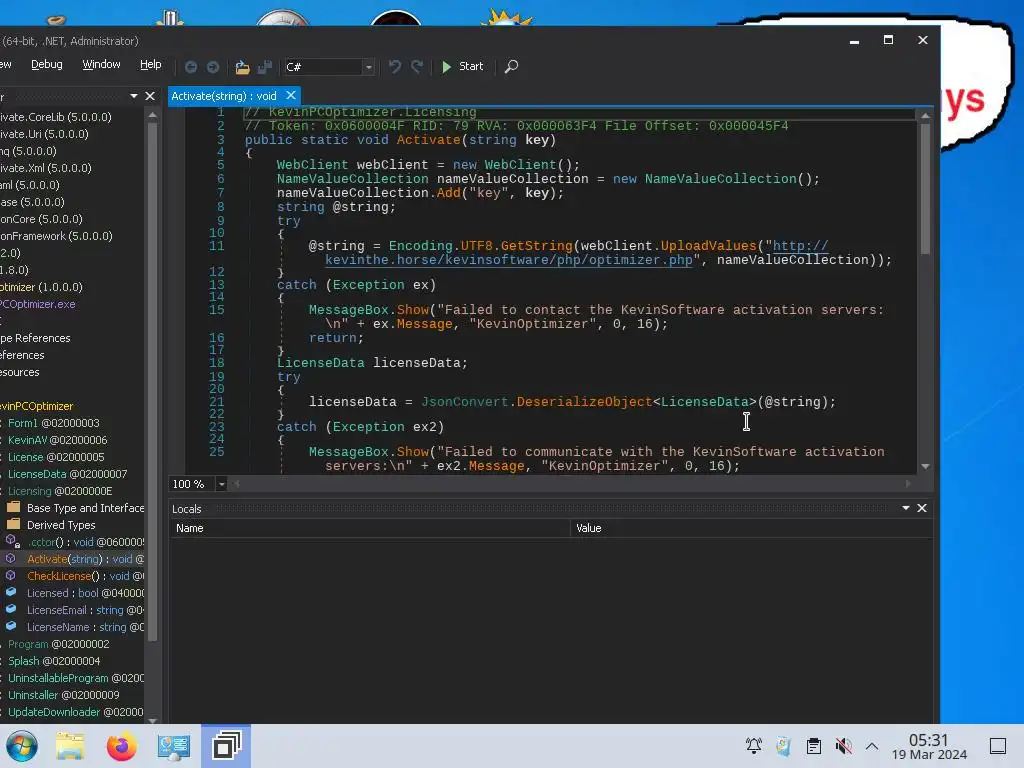This screenshot has width=1024, height=768.
Task: Click the Name column header in Locals
Action: 370,528
